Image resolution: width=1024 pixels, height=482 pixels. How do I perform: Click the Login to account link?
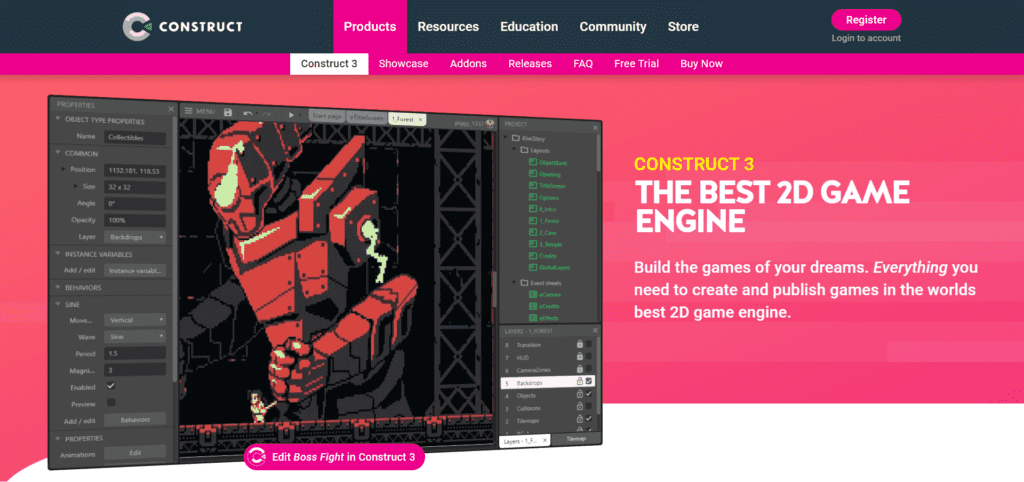click(866, 38)
